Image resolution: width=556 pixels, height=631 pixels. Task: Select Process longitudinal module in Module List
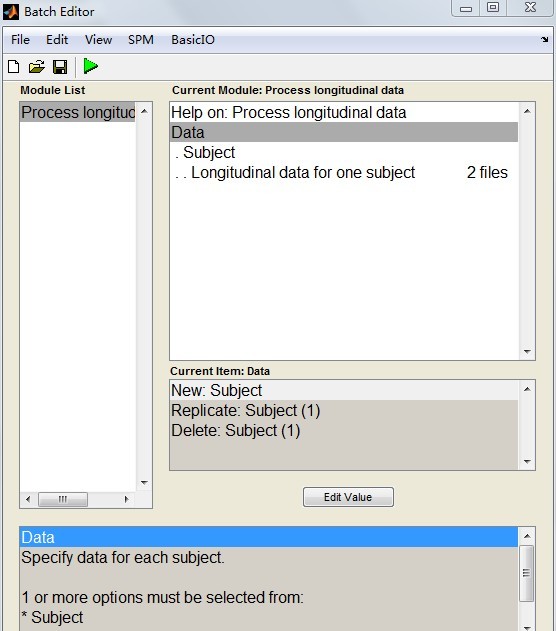[78, 112]
